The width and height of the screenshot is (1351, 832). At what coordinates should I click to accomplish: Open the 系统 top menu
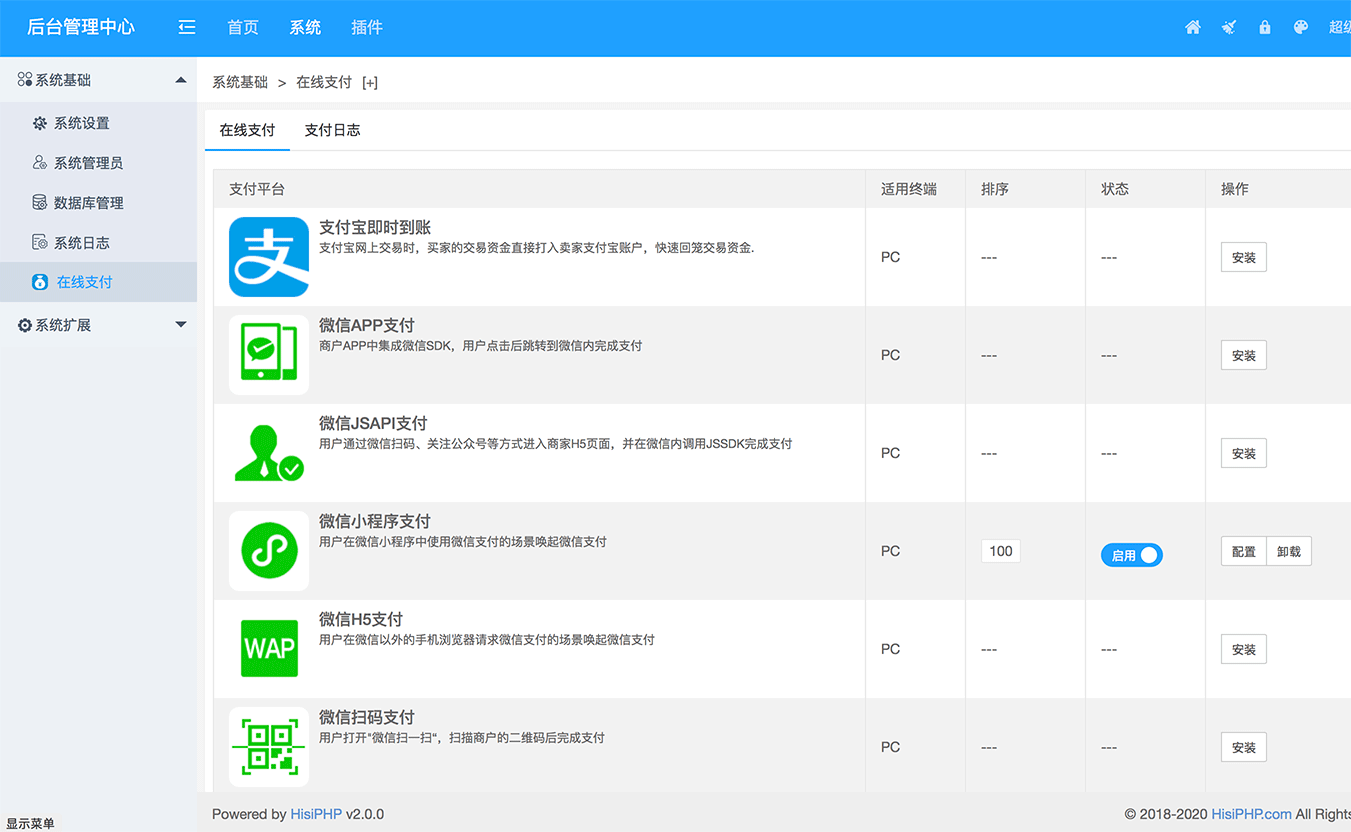pos(305,28)
